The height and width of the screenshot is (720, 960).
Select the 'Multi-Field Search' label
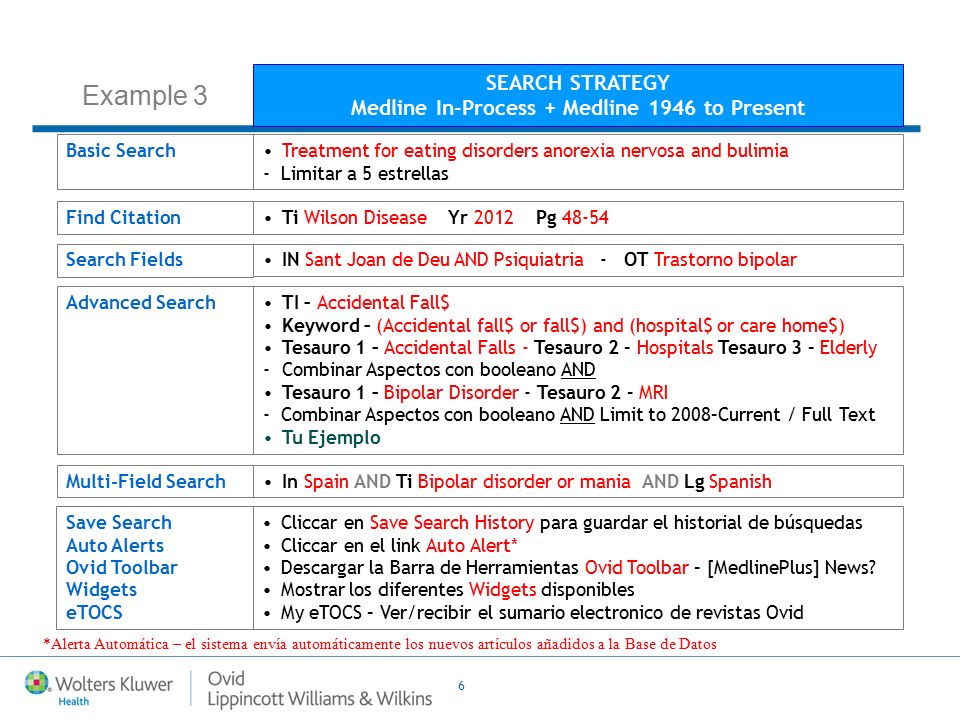click(x=146, y=481)
